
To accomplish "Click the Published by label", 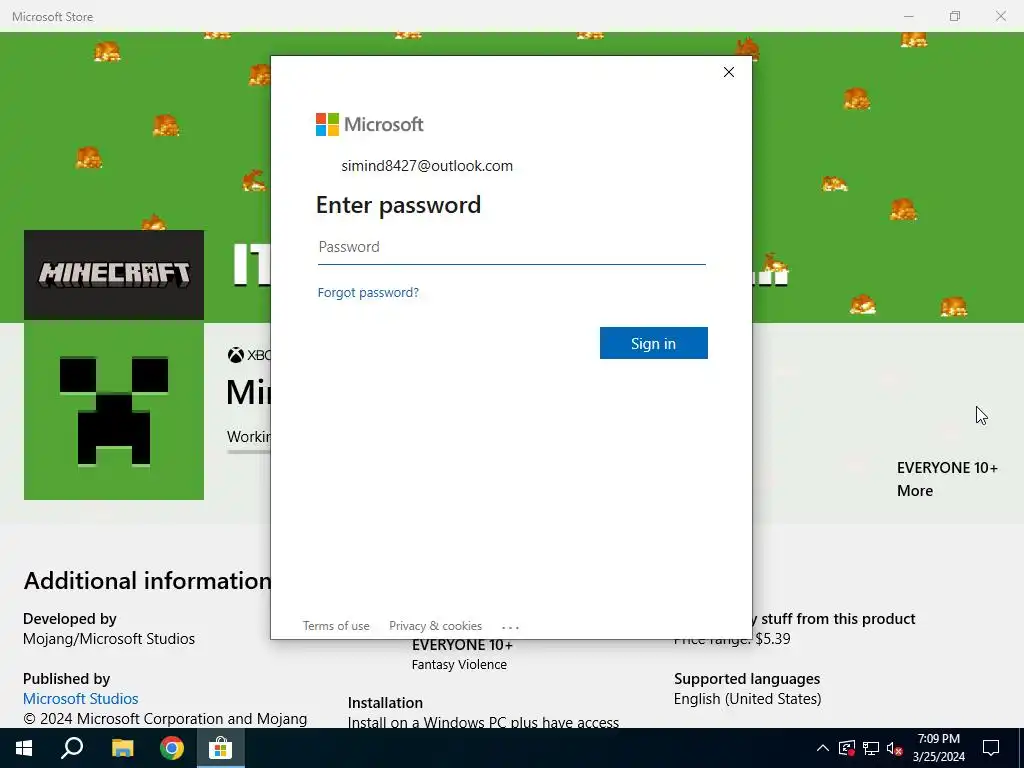I will coord(67,679).
